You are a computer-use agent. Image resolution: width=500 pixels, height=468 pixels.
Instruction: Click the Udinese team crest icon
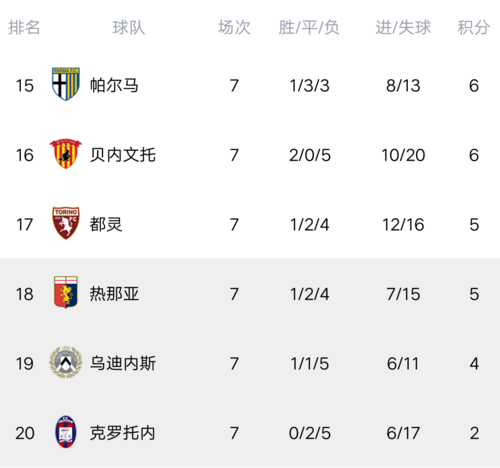(x=66, y=362)
